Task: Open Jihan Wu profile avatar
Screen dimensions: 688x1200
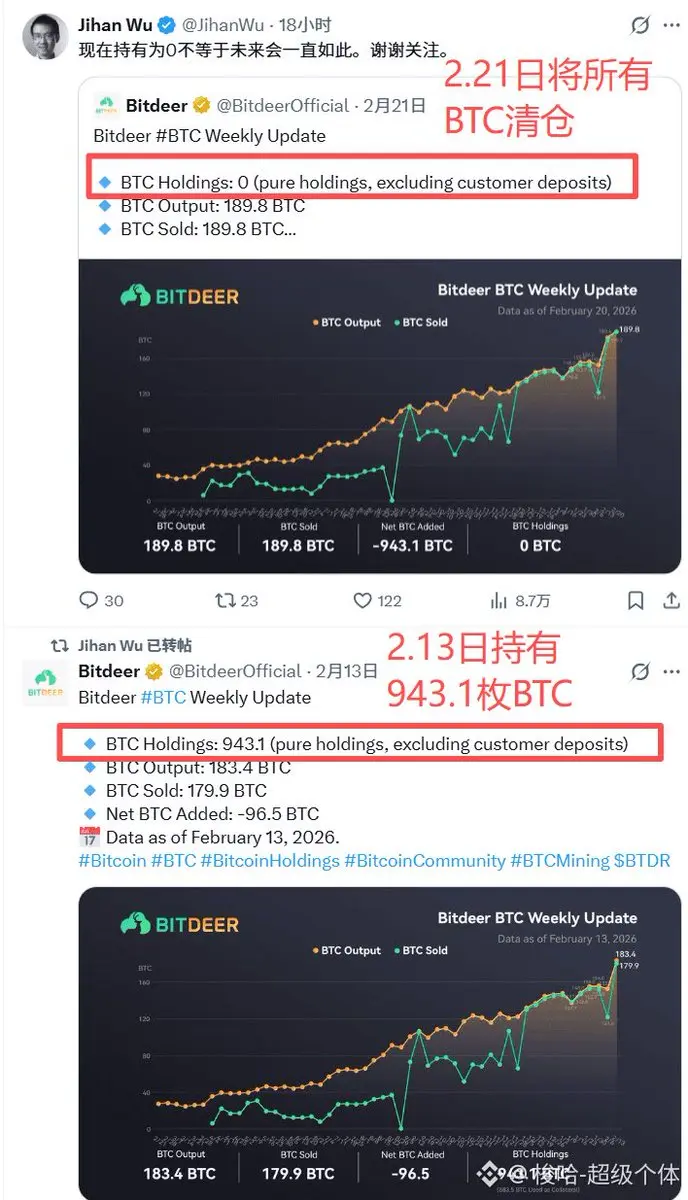Action: coord(44,38)
